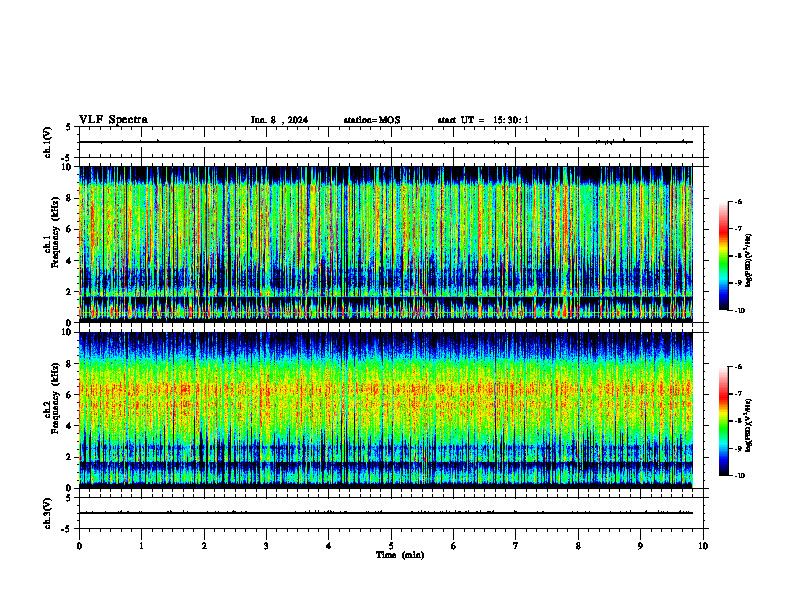Click time-axis tick label "0"
792x612 pixels.
click(79, 546)
